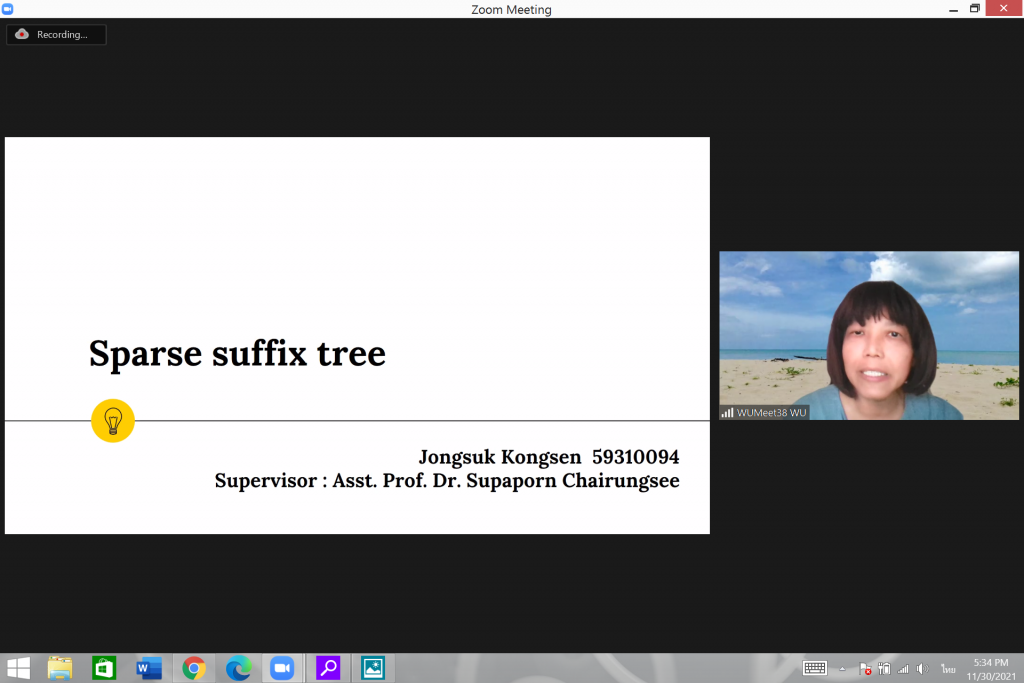The width and height of the screenshot is (1024, 683).
Task: Open the Windows Start menu
Action: 18,668
